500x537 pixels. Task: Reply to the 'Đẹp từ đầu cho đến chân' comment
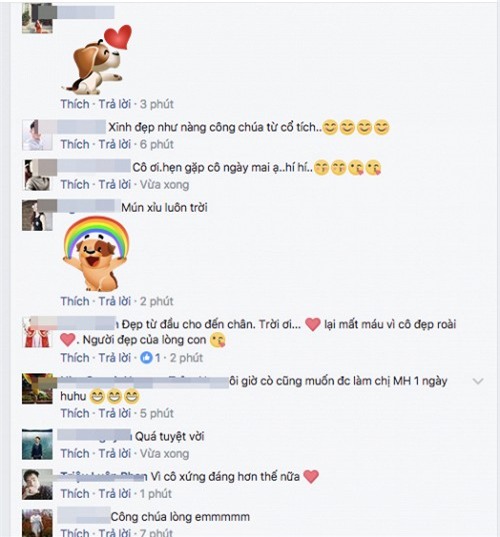115,358
